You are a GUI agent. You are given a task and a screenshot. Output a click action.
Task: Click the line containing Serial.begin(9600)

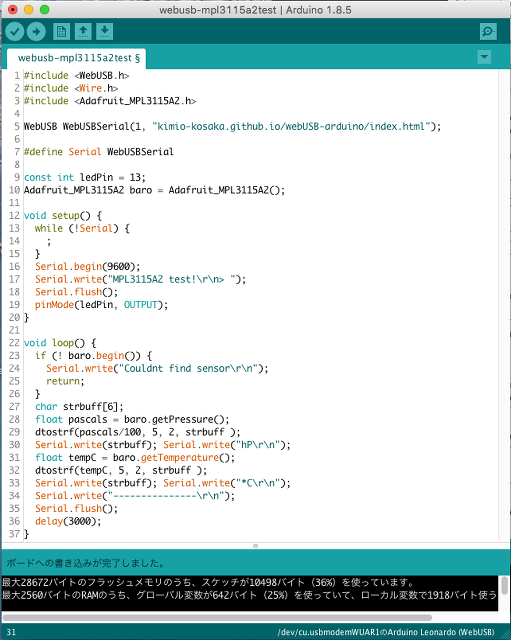pyautogui.click(x=88, y=267)
